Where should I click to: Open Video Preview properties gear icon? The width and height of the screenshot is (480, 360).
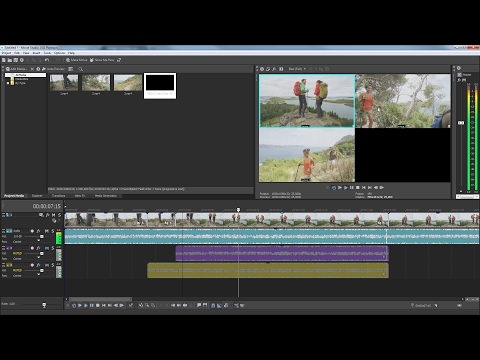click(x=262, y=69)
